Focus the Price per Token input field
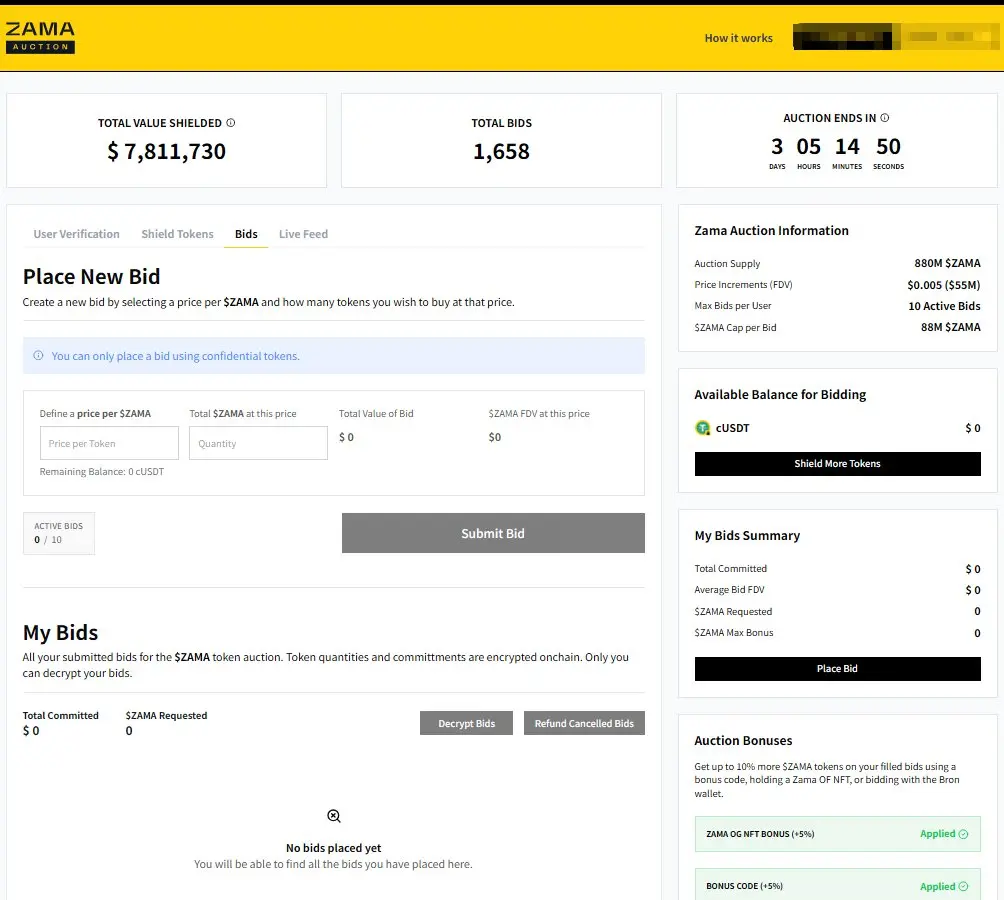 (x=109, y=443)
